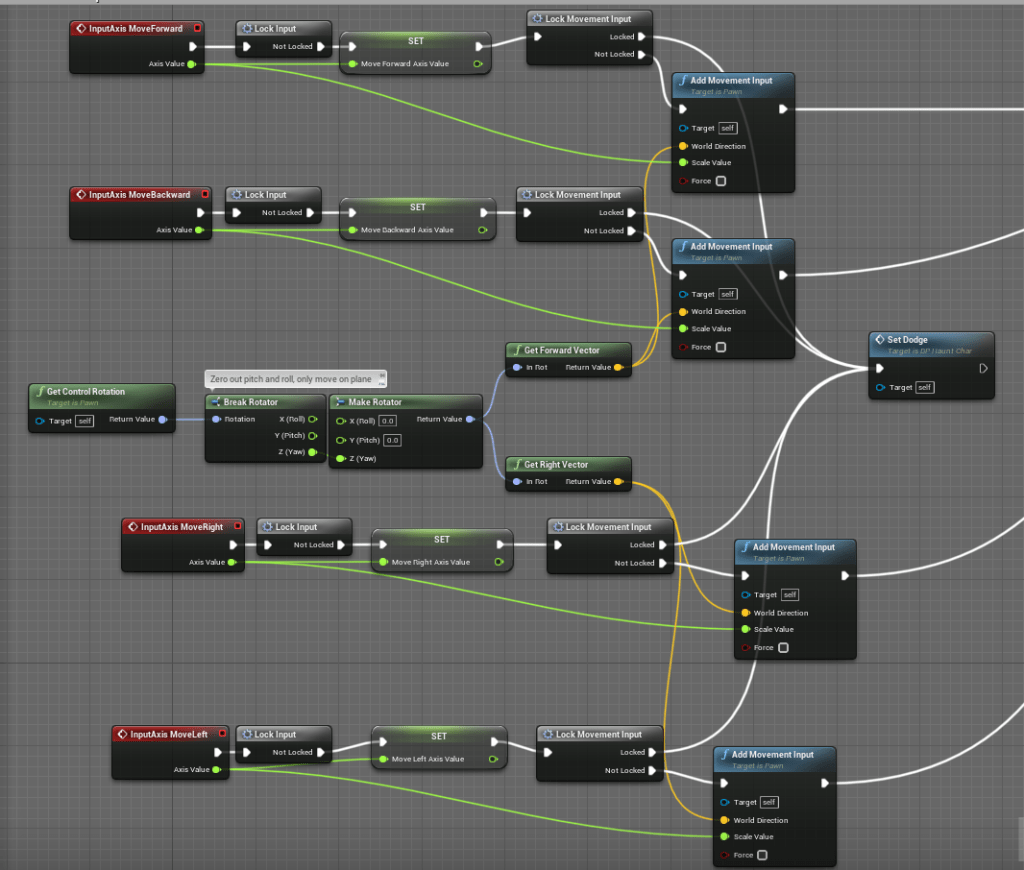Click Rotation input pin on Break Rotator
The width and height of the screenshot is (1024, 870).
point(216,419)
